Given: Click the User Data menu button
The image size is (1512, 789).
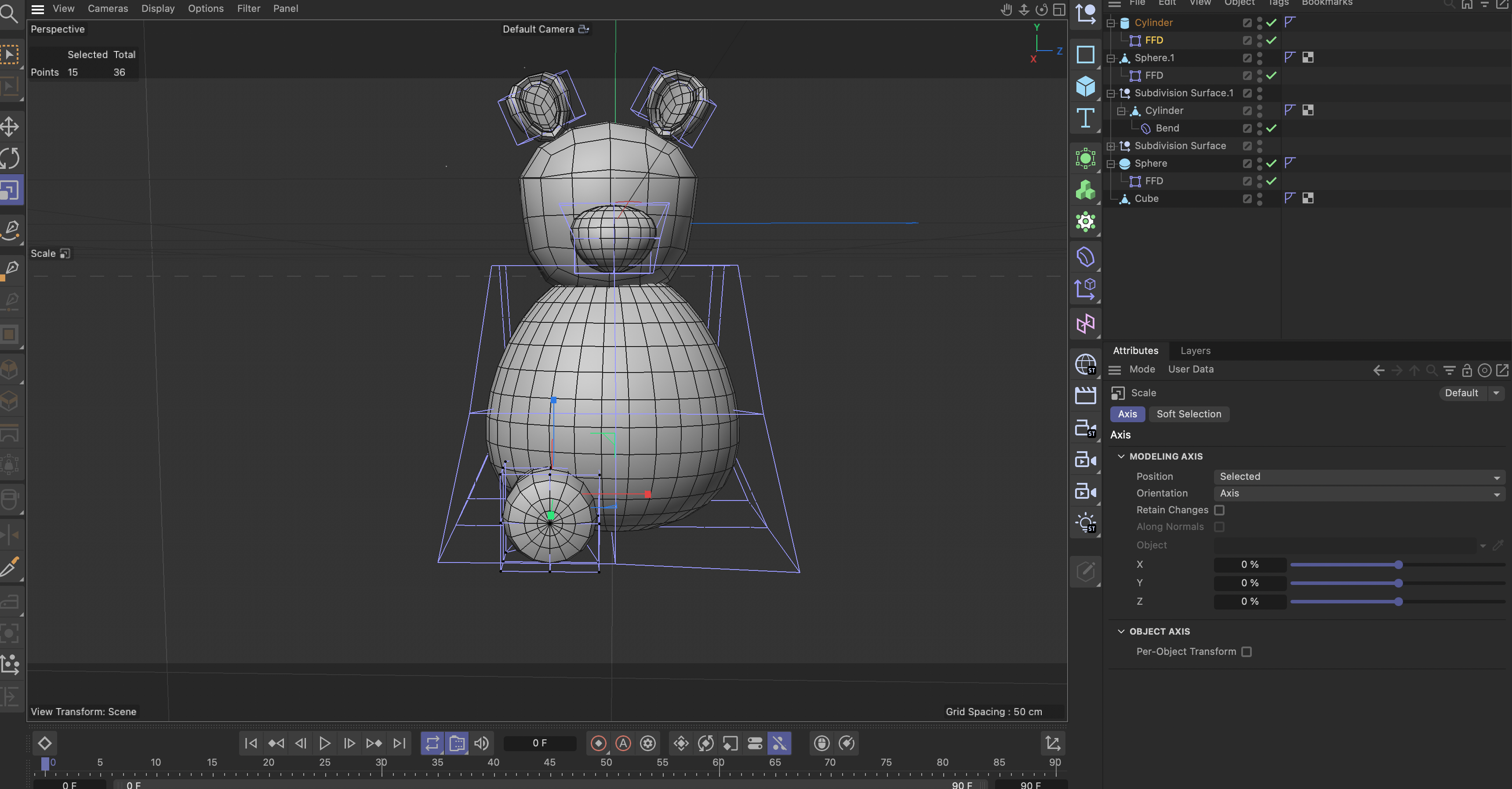Looking at the screenshot, I should pos(1190,369).
